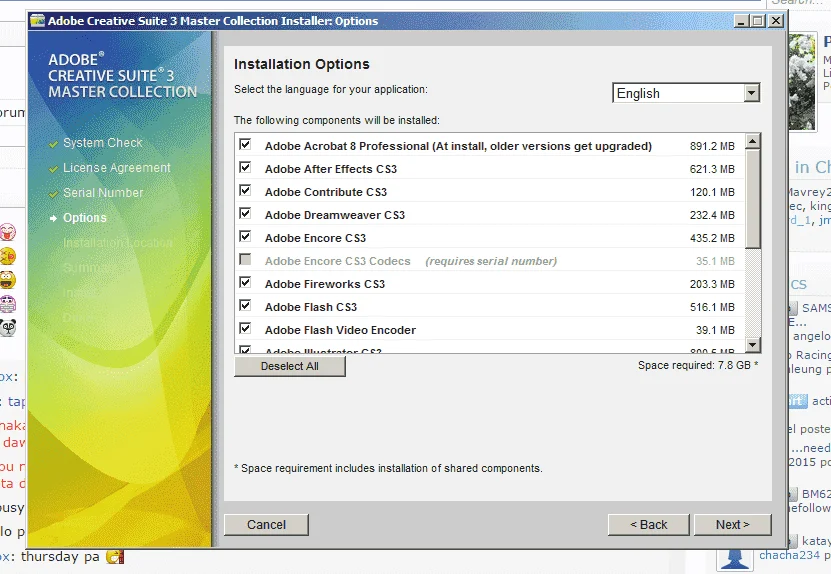The width and height of the screenshot is (831, 574).
Task: Click the kissing emoticon in background page
Action: coord(8,256)
